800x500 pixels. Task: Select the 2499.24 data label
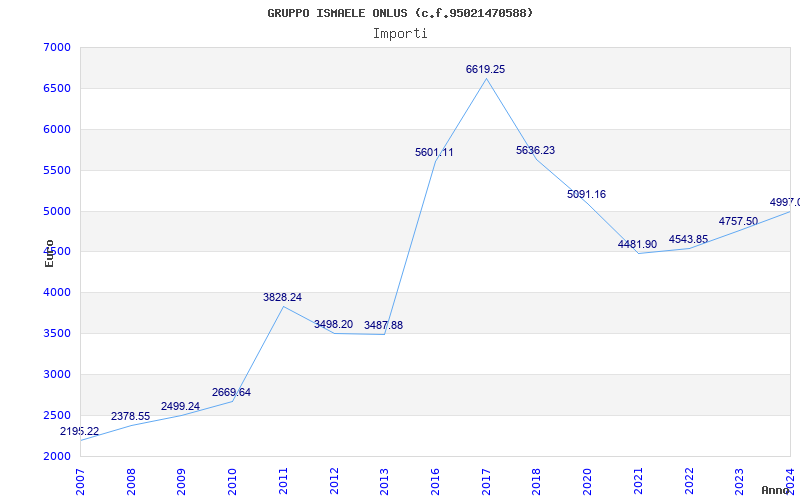point(181,407)
